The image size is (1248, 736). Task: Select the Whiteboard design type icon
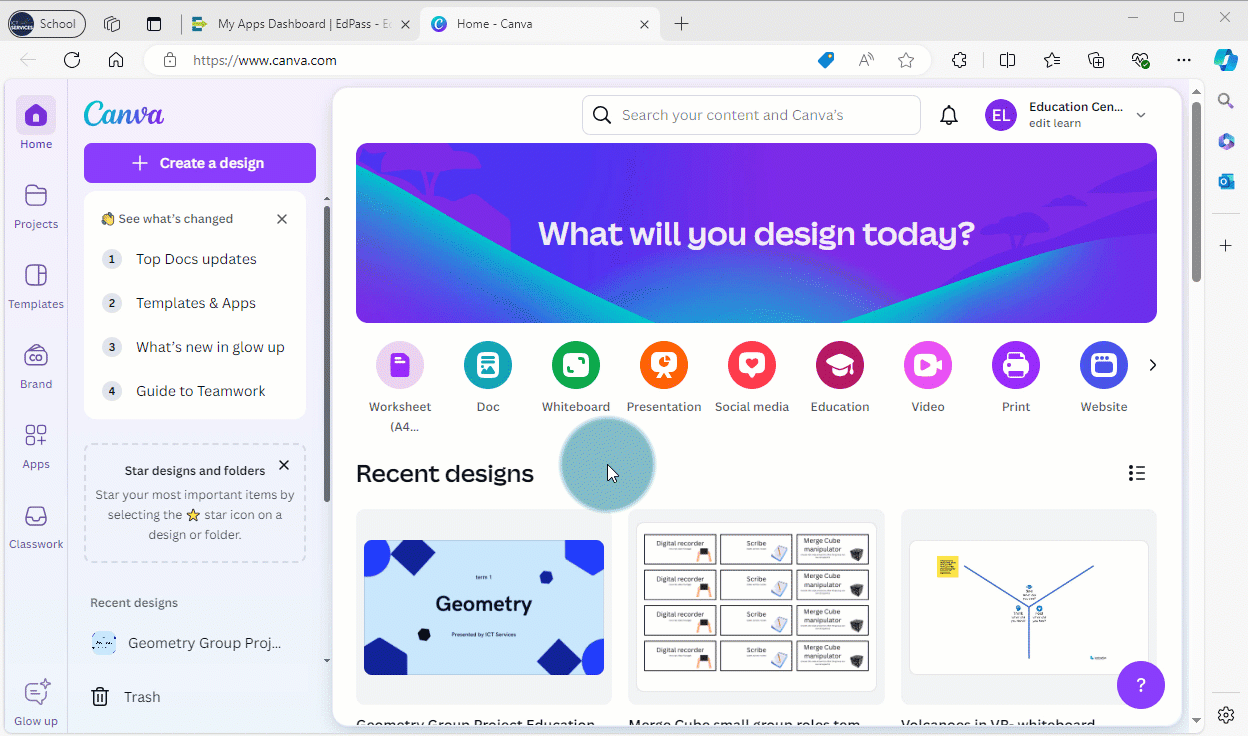(x=576, y=365)
